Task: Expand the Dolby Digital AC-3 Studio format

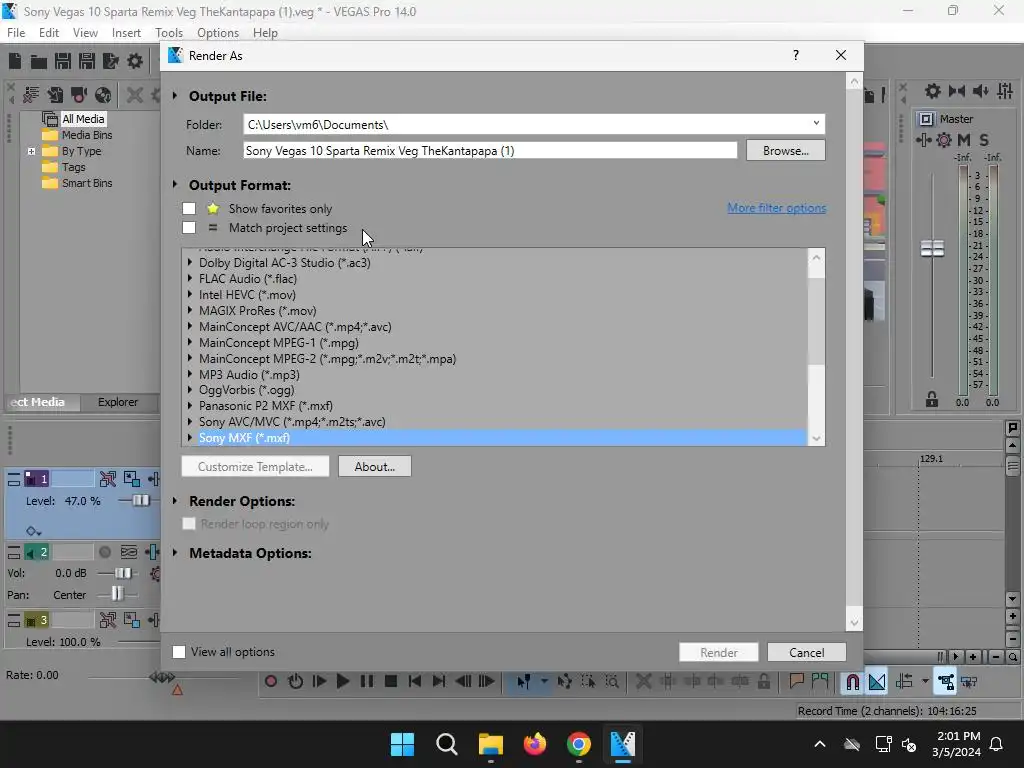Action: point(189,263)
